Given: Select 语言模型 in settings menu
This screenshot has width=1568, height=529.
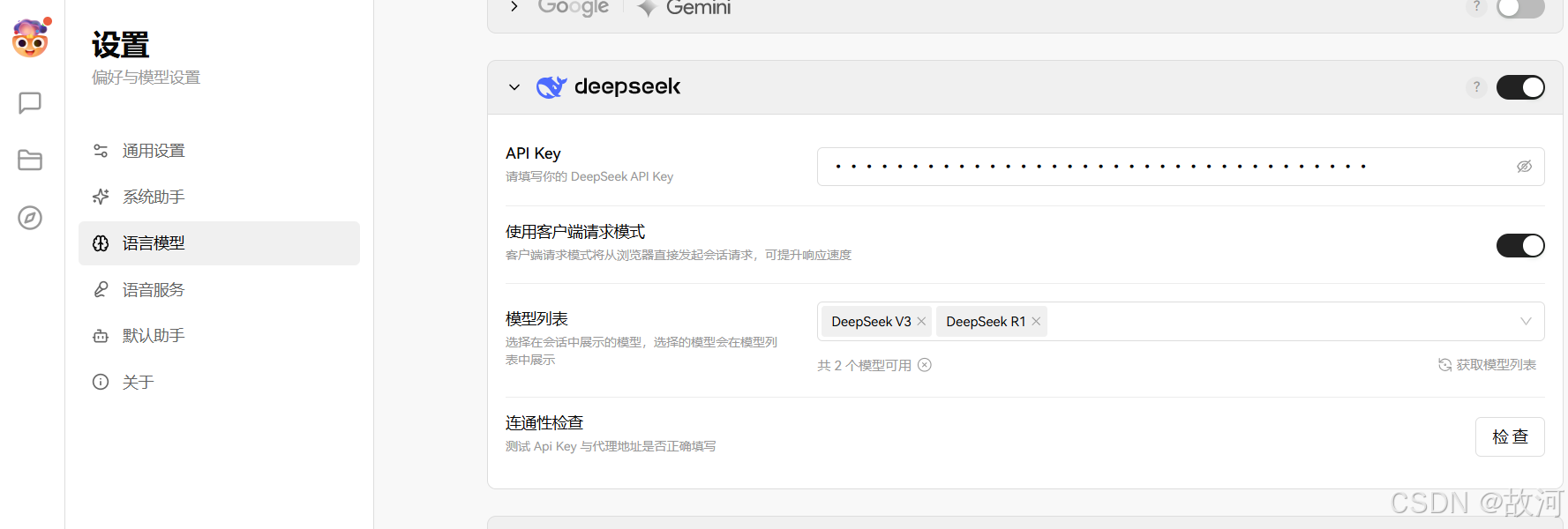Looking at the screenshot, I should point(219,243).
